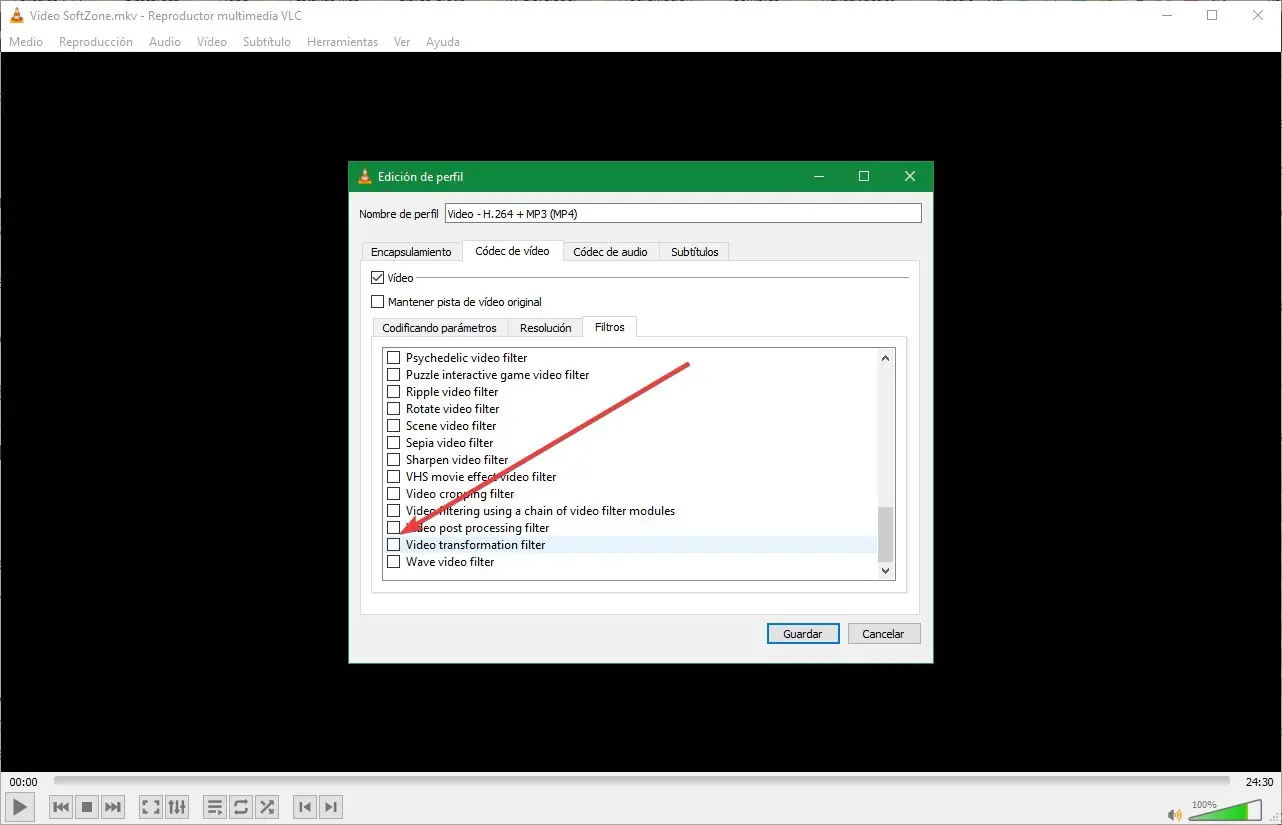Screen dimensions: 1282x825
Task: Open the Subtítulo menu
Action: 267,42
